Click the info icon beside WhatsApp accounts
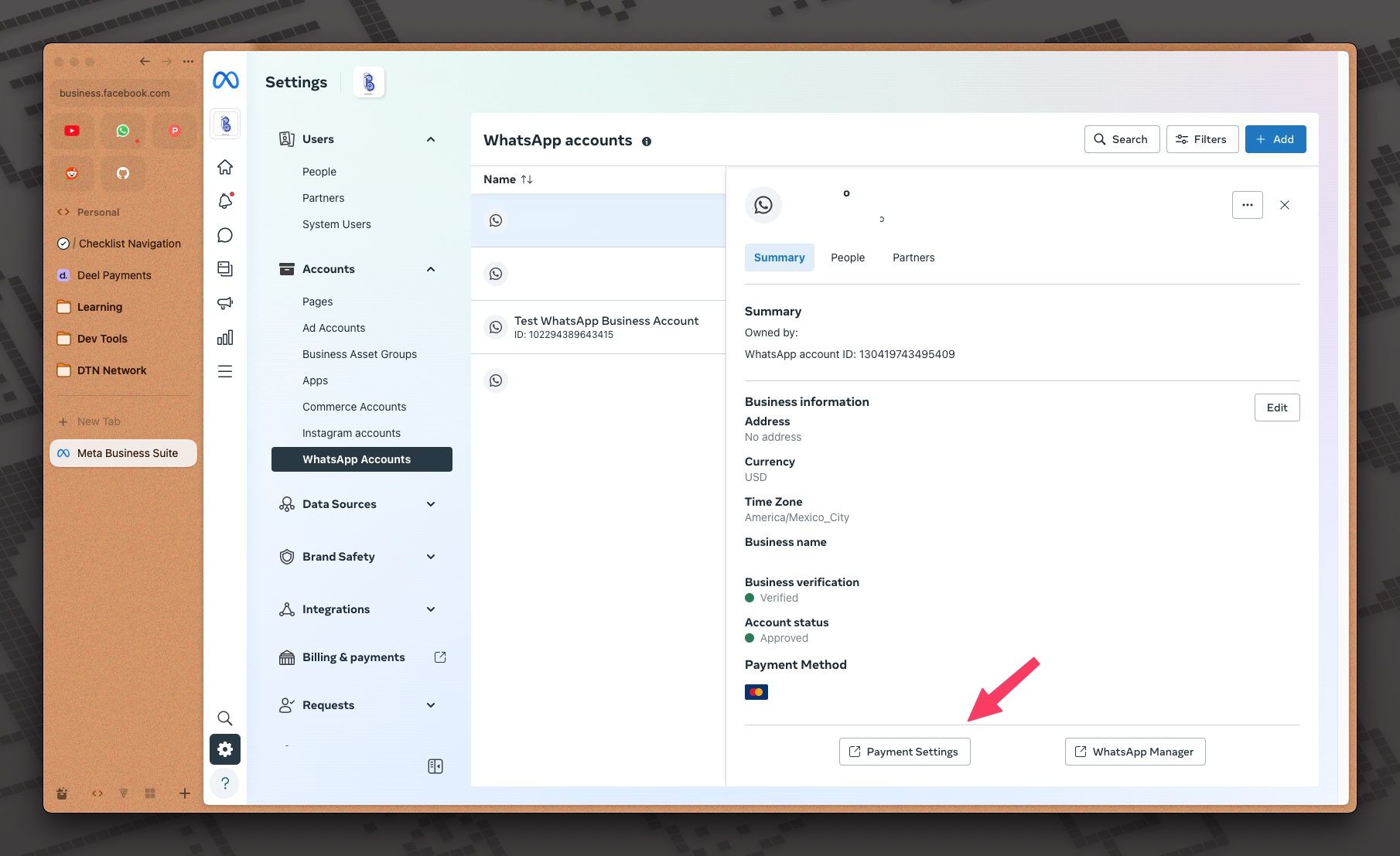Viewport: 1400px width, 856px height. pos(647,142)
